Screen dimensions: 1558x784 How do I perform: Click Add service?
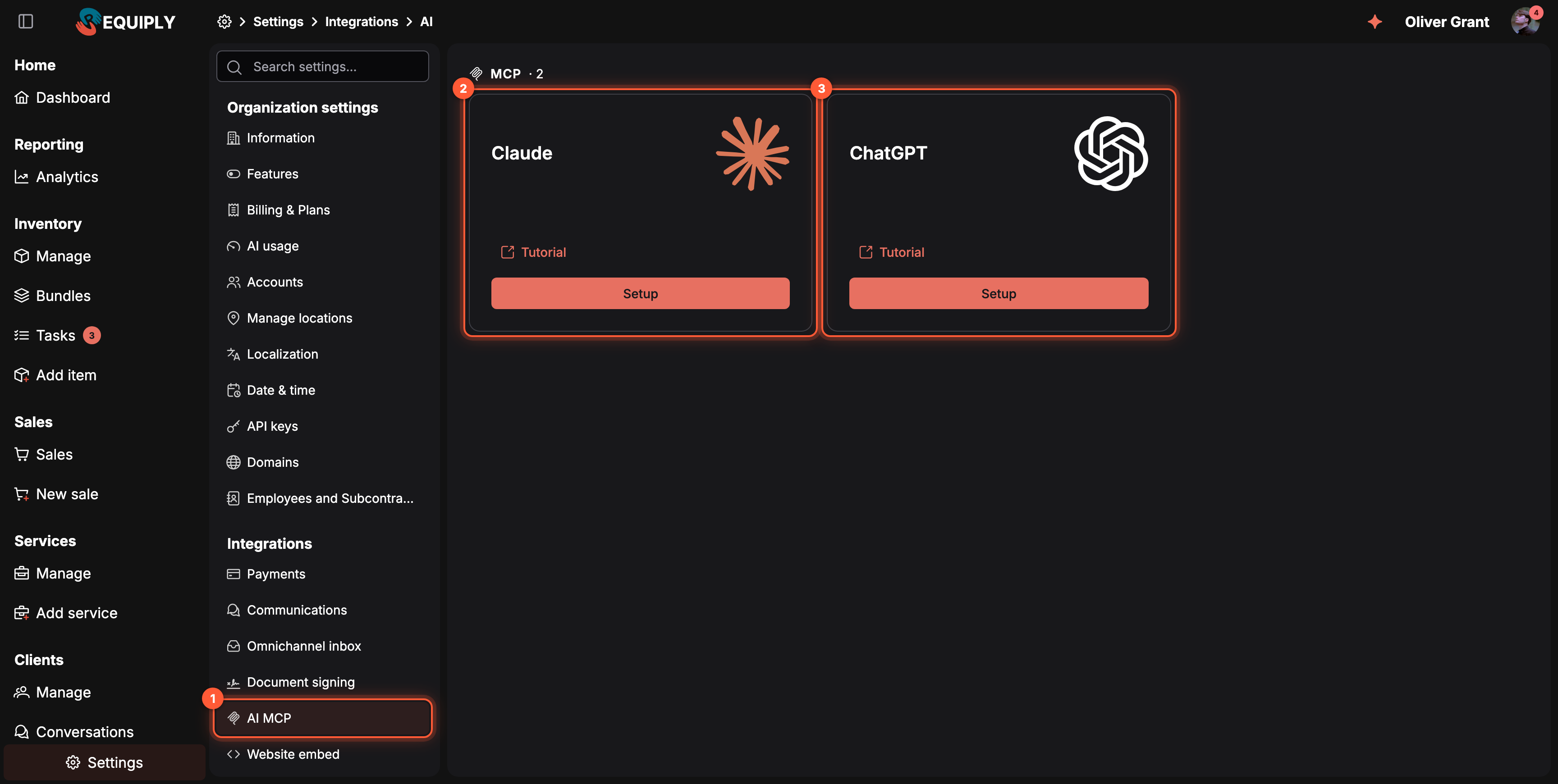click(66, 613)
